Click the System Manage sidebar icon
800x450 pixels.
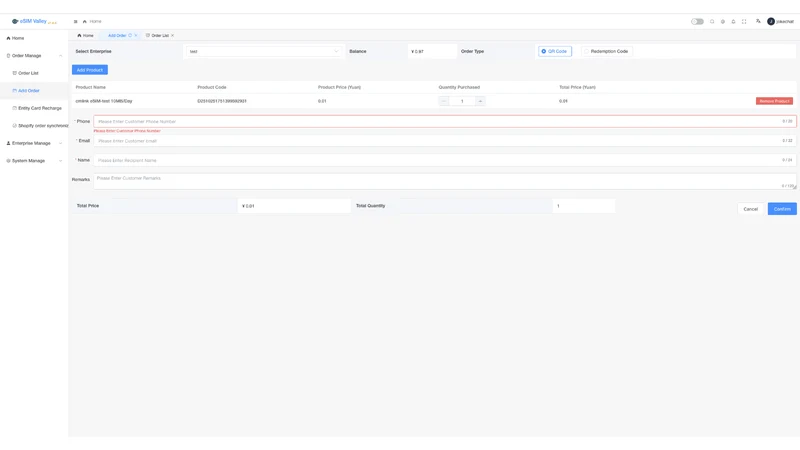pyautogui.click(x=8, y=161)
